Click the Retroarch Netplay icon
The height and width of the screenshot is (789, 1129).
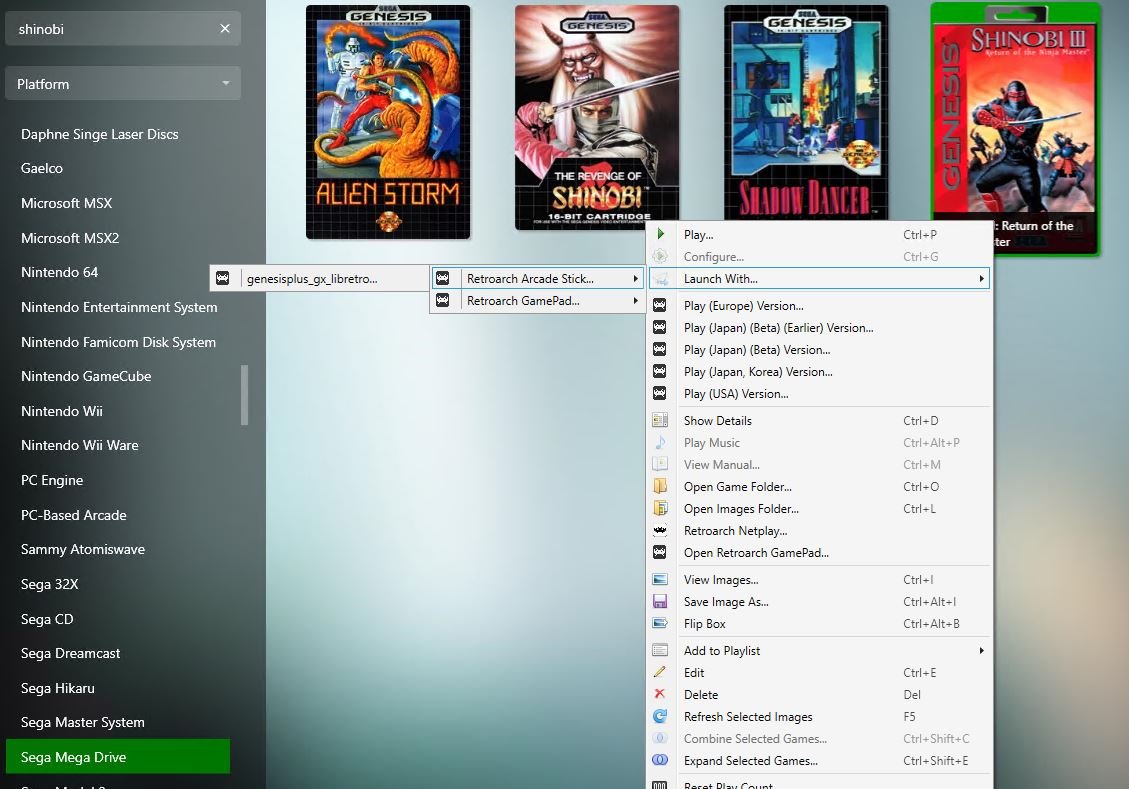(x=660, y=531)
